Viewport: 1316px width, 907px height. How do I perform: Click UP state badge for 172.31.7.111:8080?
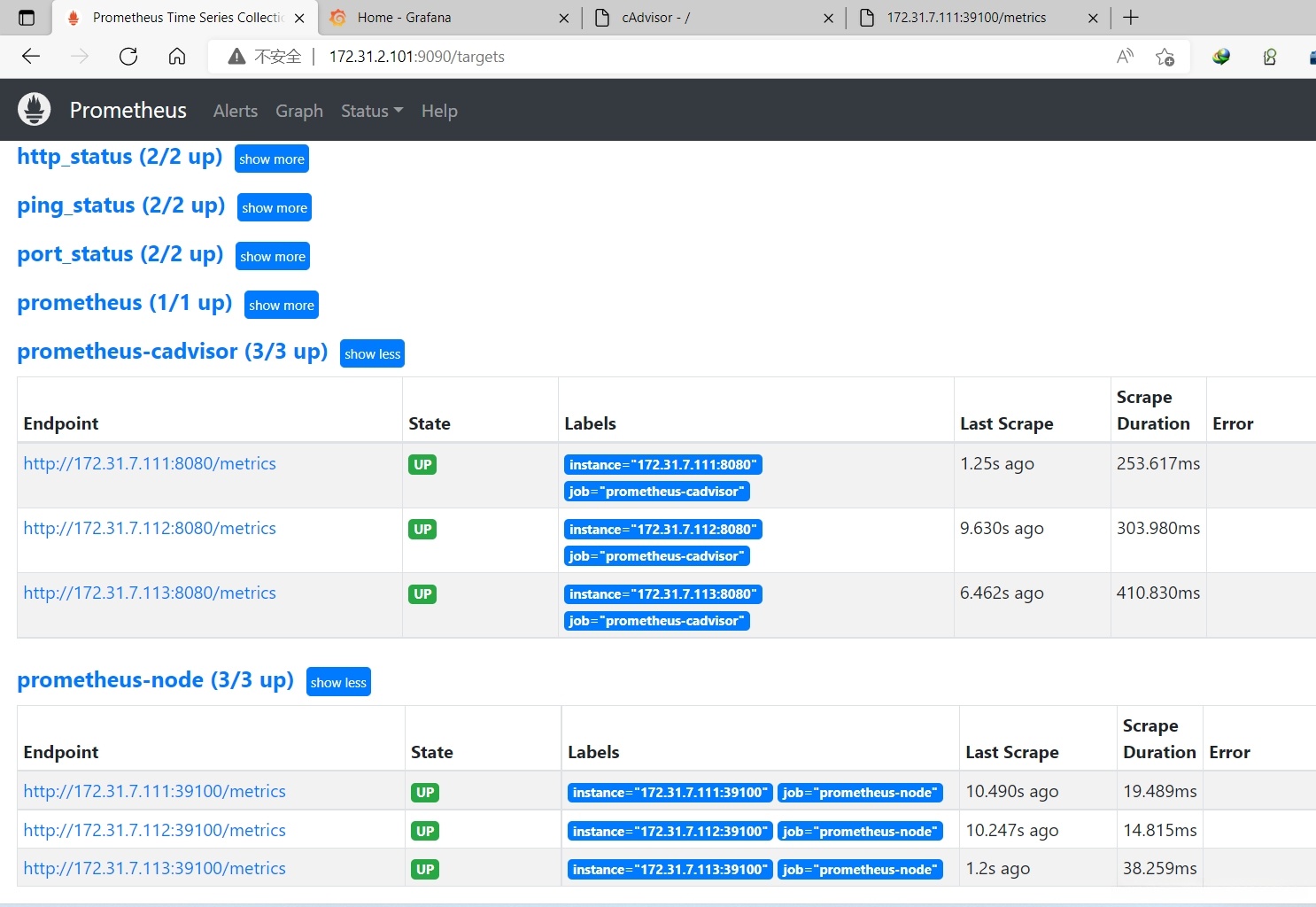click(423, 465)
